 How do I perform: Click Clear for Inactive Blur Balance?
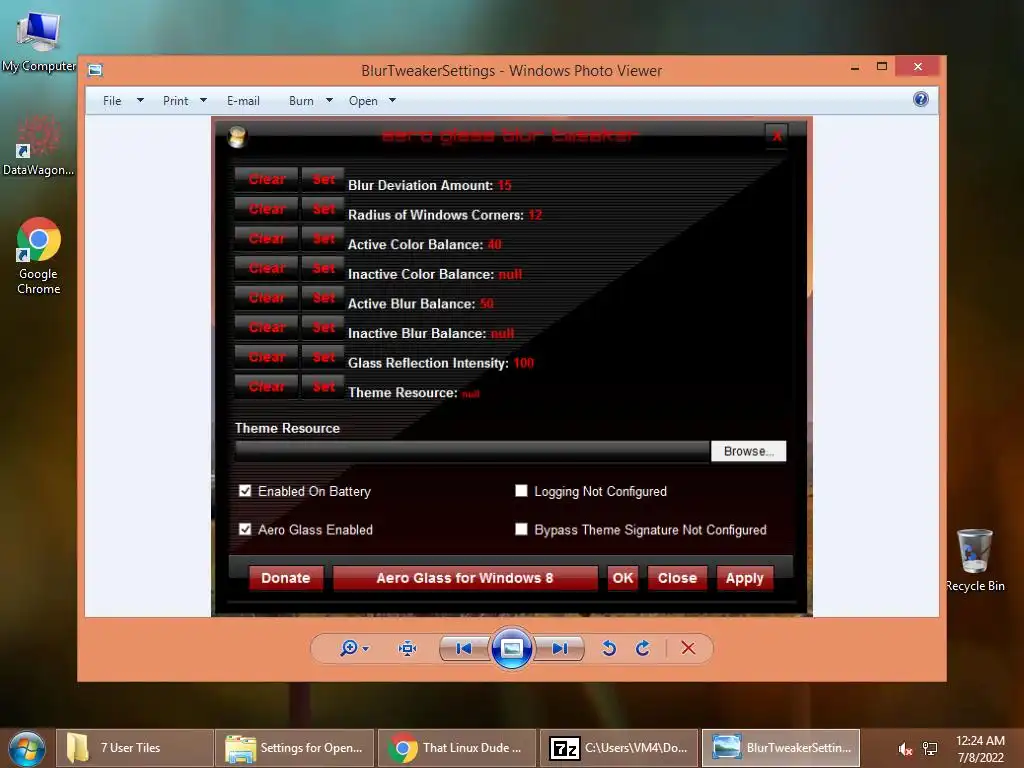266,327
